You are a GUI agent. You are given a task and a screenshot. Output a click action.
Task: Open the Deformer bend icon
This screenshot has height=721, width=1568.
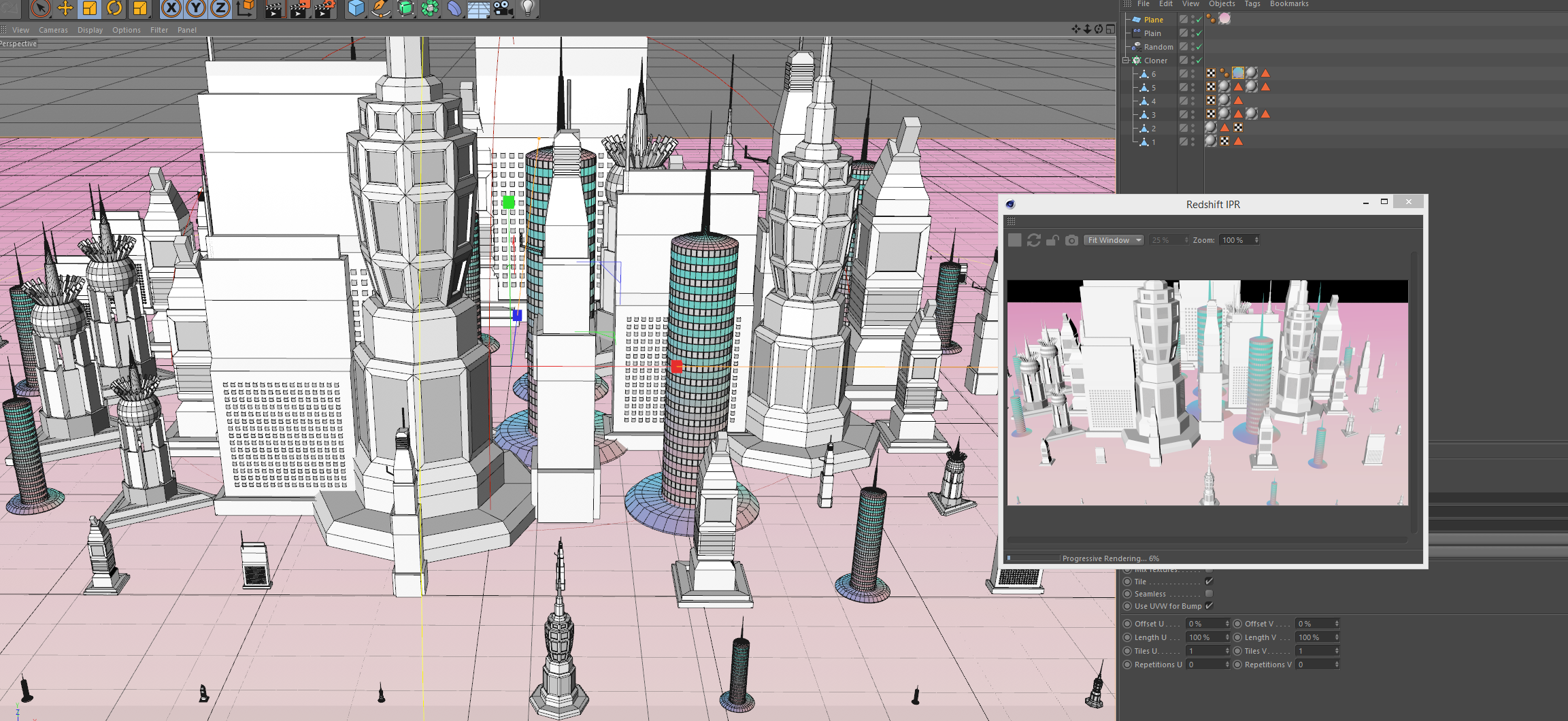click(454, 8)
